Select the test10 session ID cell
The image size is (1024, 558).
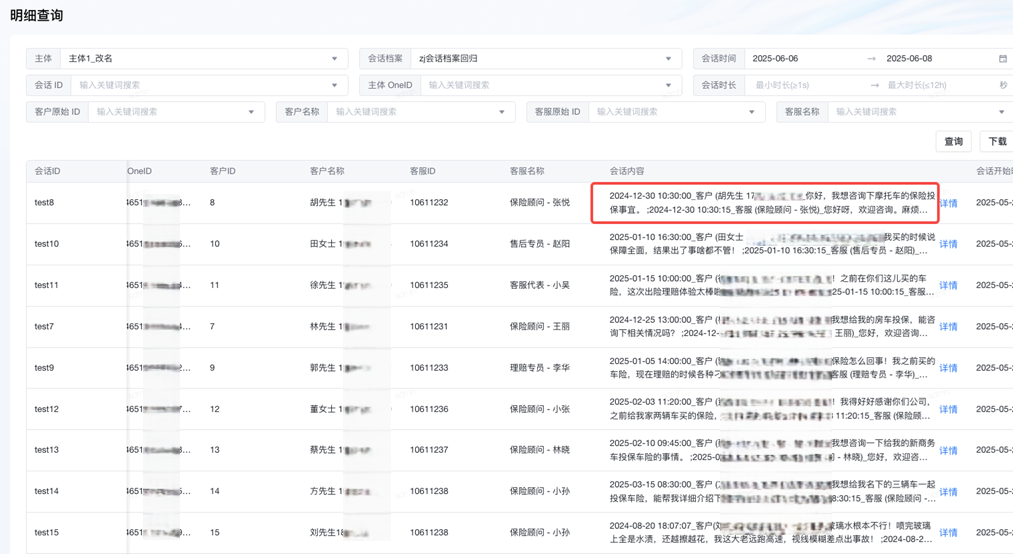pyautogui.click(x=46, y=244)
